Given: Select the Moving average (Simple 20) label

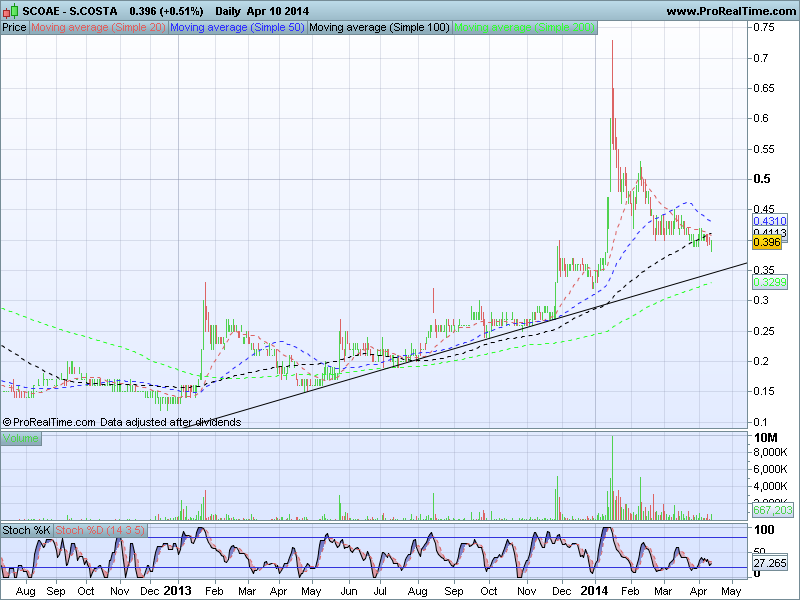Looking at the screenshot, I should click(x=98, y=28).
